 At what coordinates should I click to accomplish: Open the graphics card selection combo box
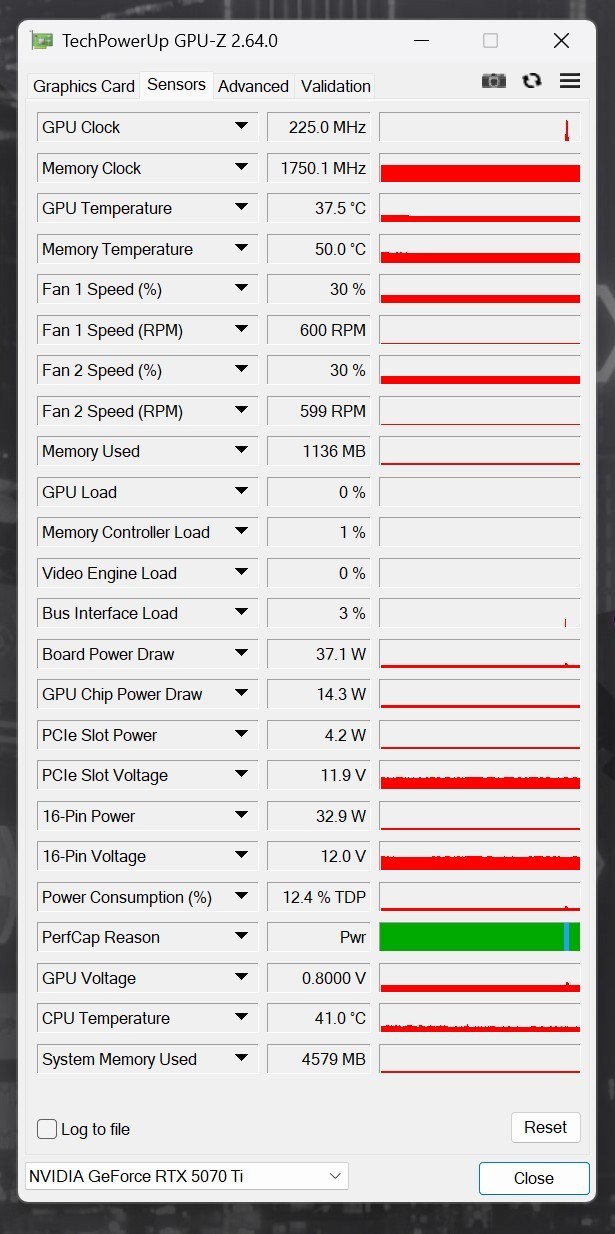(185, 1177)
